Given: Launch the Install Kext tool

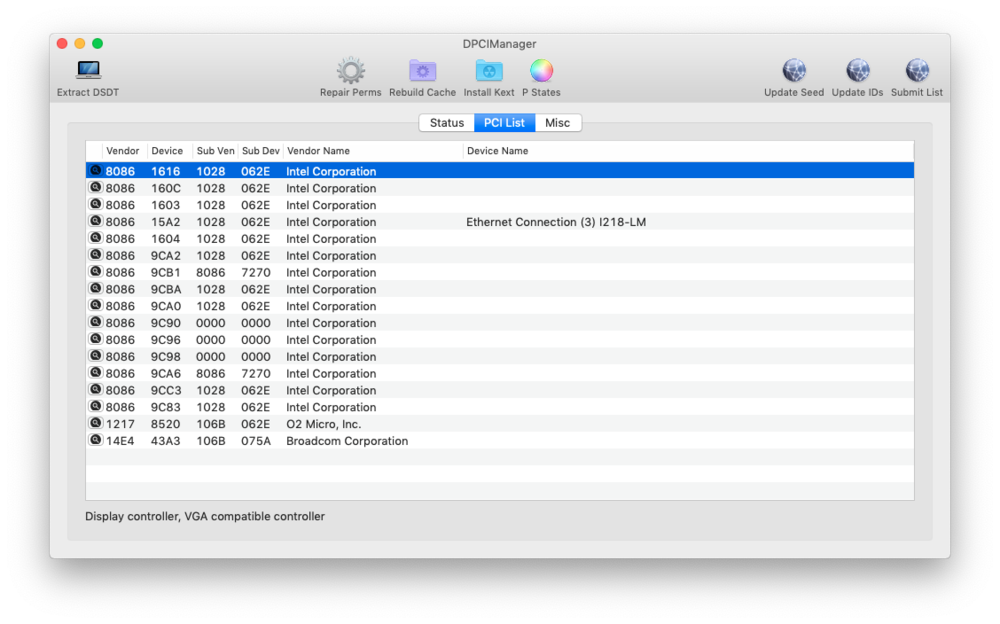Looking at the screenshot, I should coord(489,71).
